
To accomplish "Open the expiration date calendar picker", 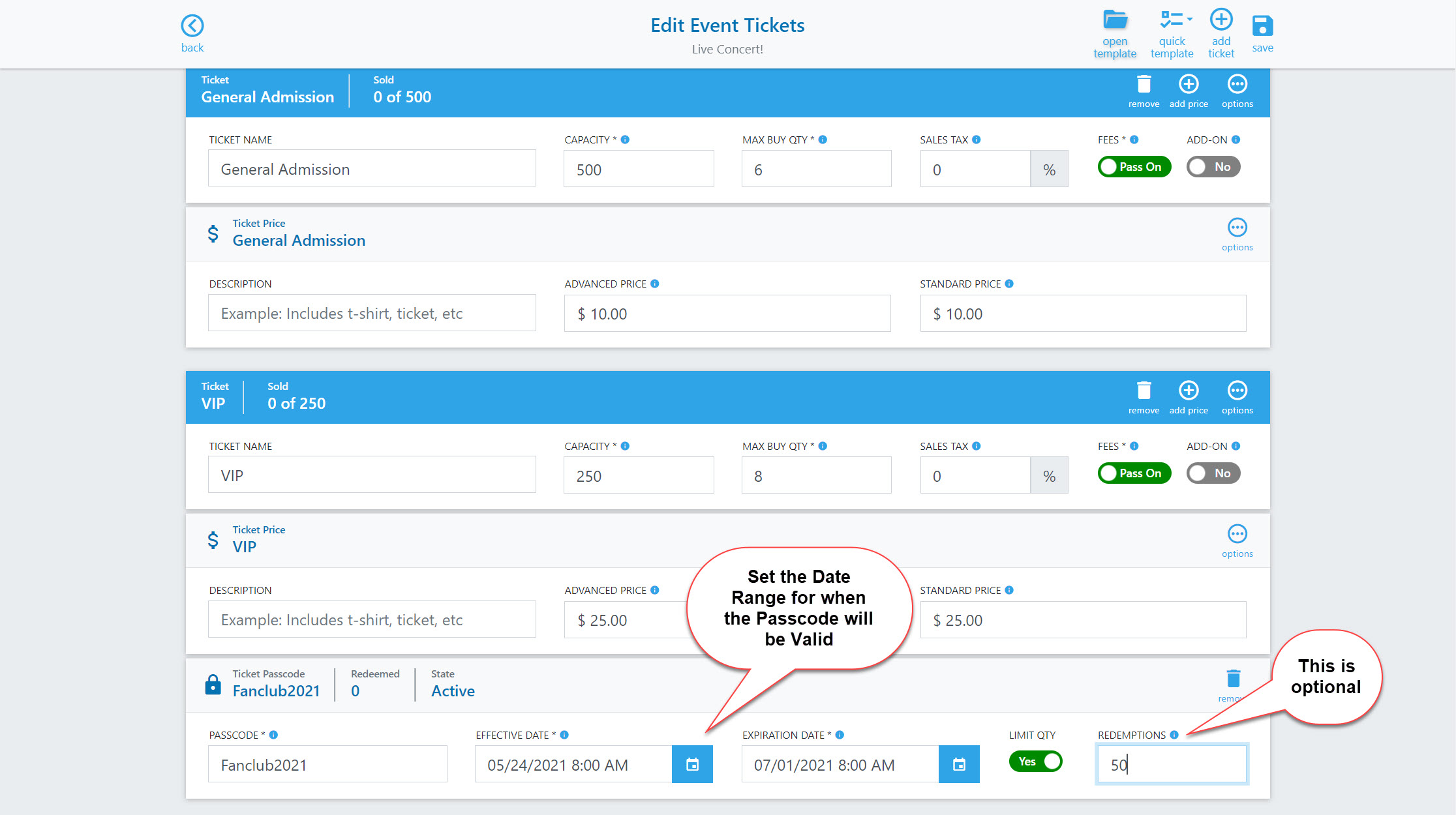I will [x=959, y=764].
